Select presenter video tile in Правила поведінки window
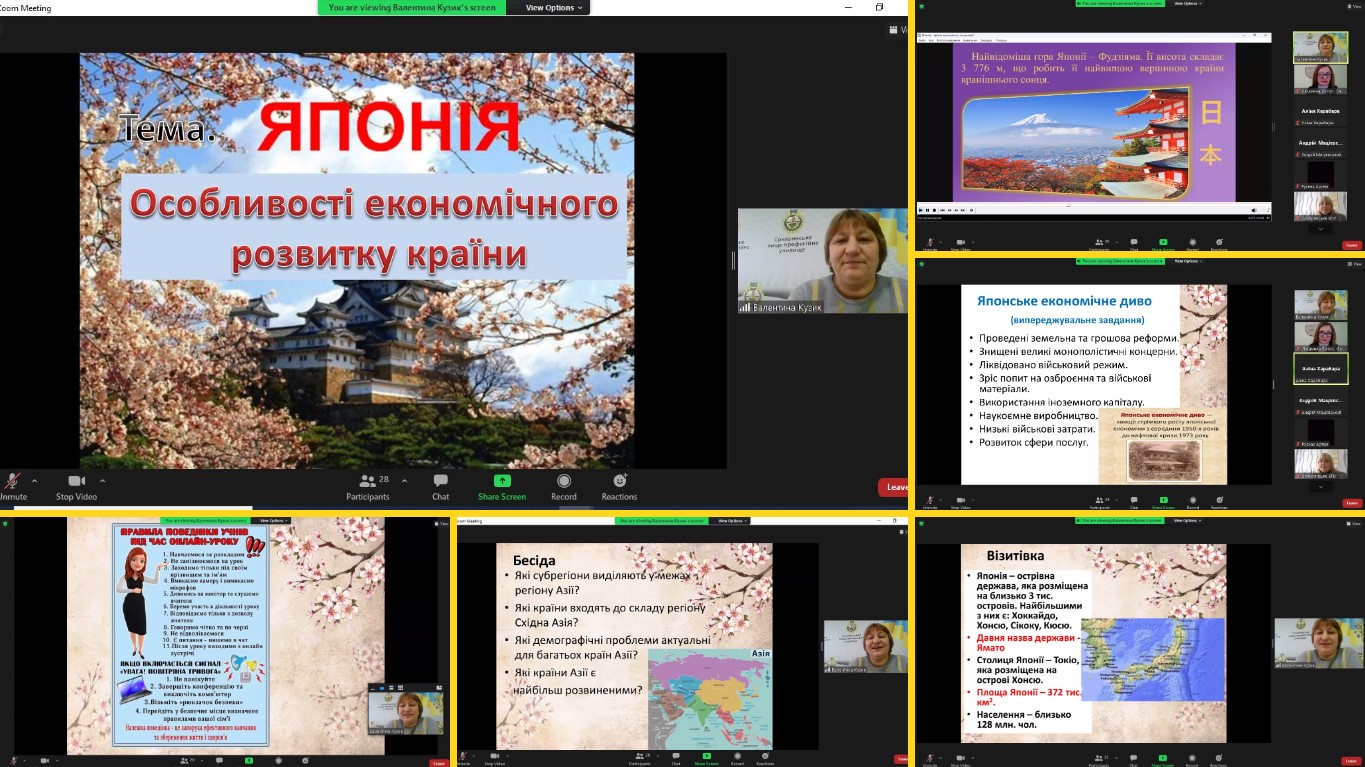Image resolution: width=1365 pixels, height=767 pixels. coord(407,709)
